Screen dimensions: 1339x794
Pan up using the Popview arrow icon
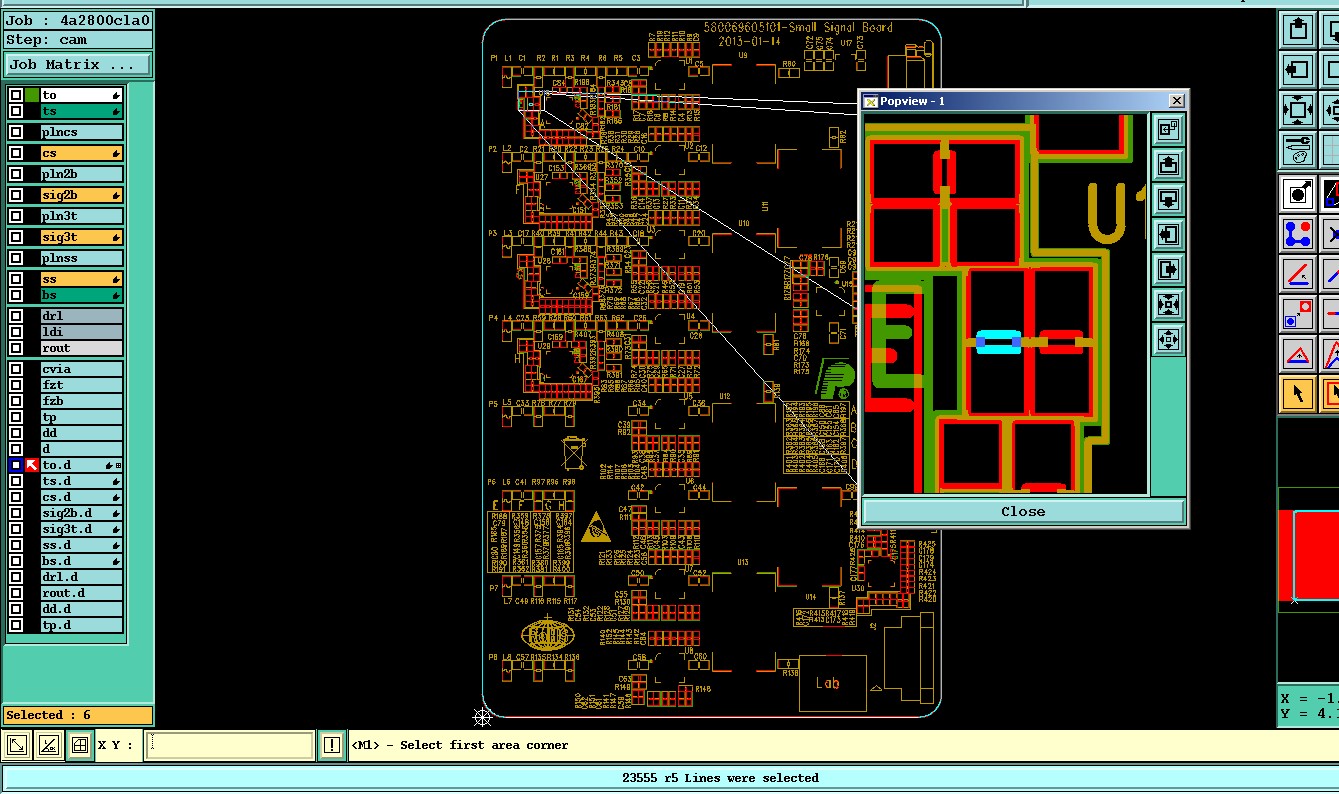(1168, 164)
